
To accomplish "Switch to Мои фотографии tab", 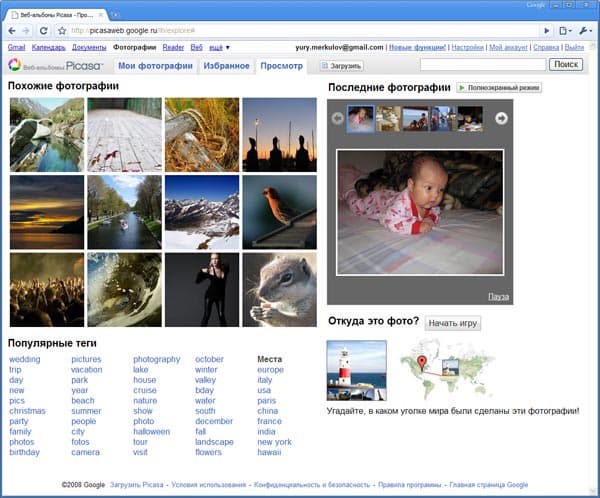I will pyautogui.click(x=155, y=66).
